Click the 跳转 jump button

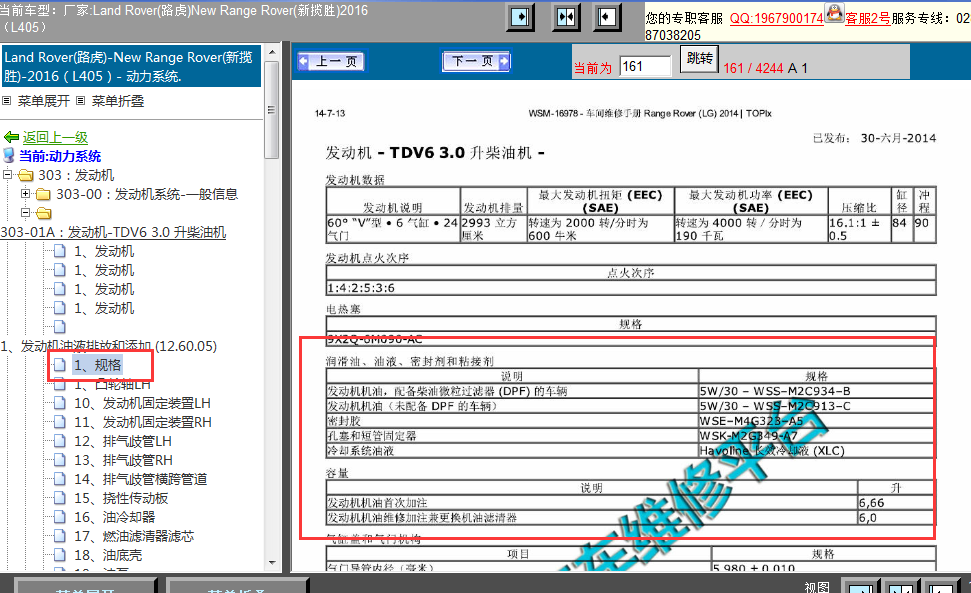click(699, 59)
